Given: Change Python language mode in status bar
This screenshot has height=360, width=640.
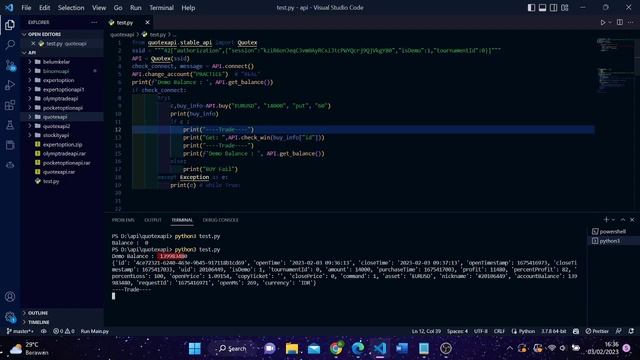Looking at the screenshot, I should 527,331.
